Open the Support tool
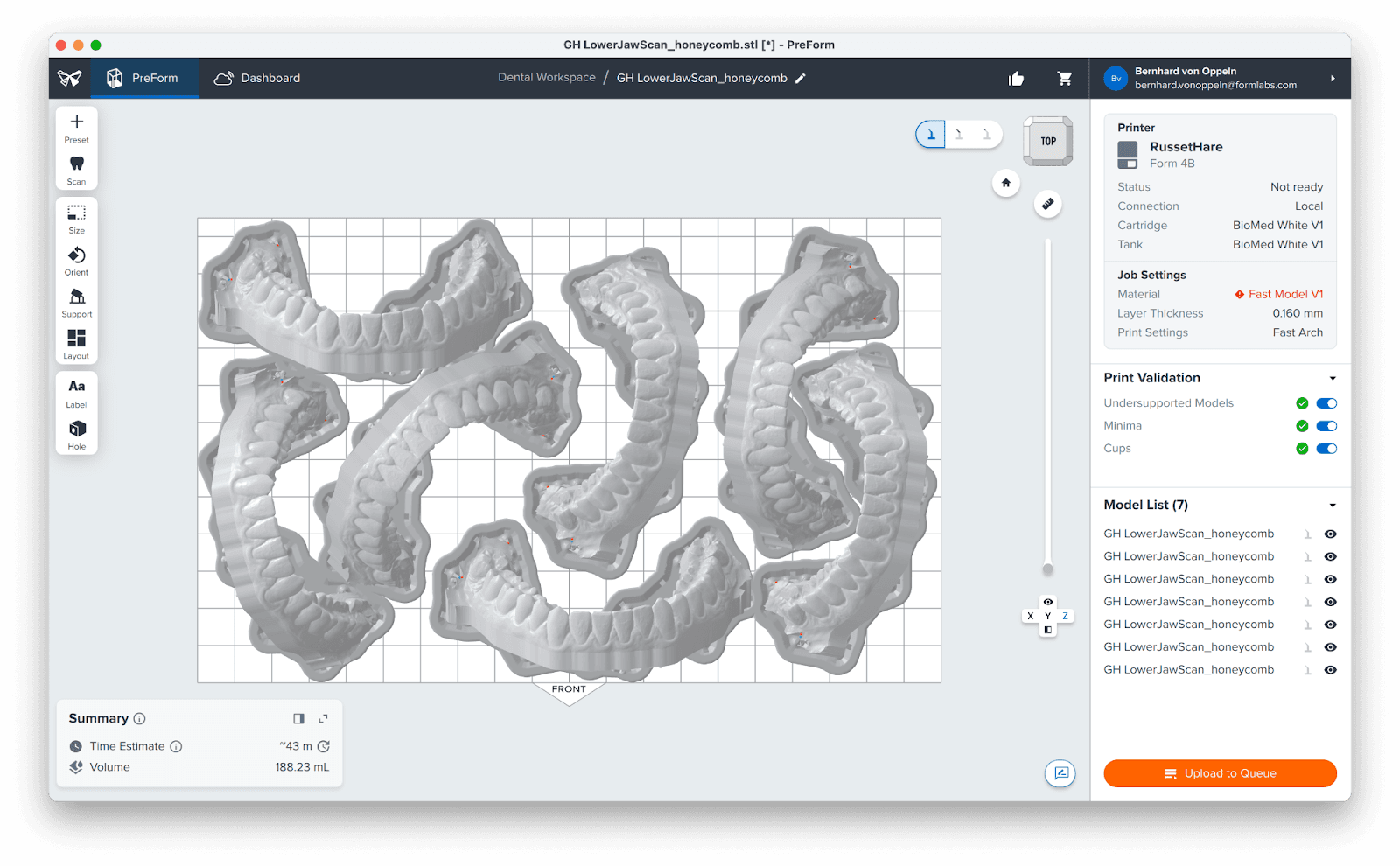Screen dimensions: 1400x866 [x=77, y=302]
